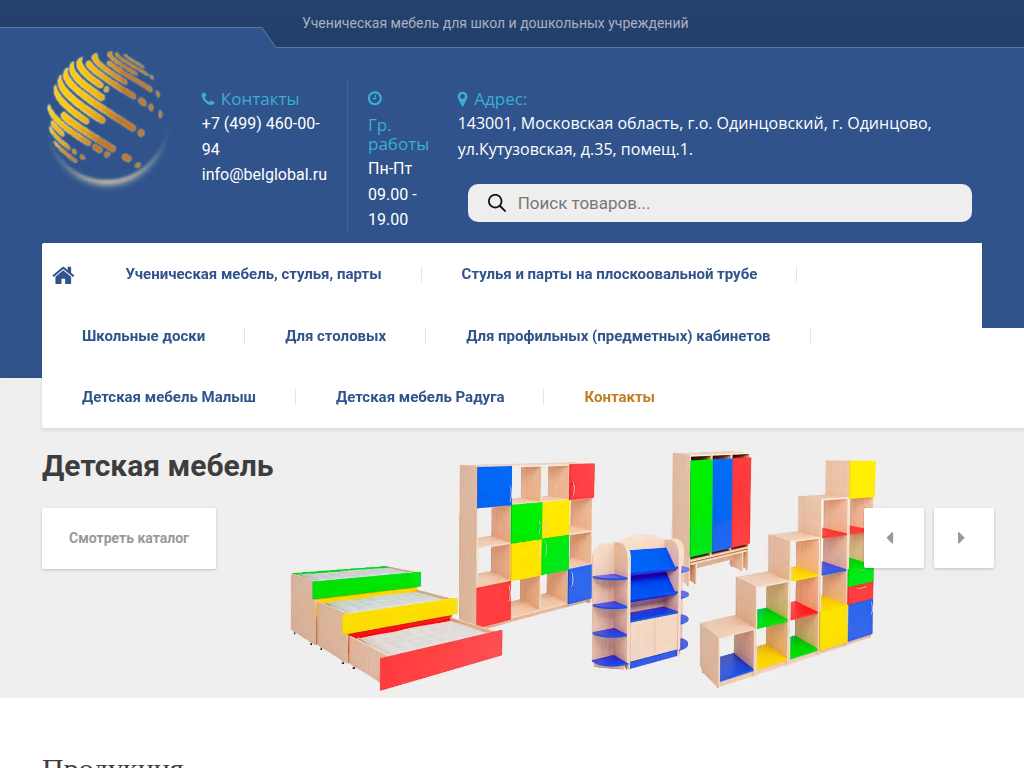
Task: Open Детская мебель Малыш menu item
Action: (168, 397)
